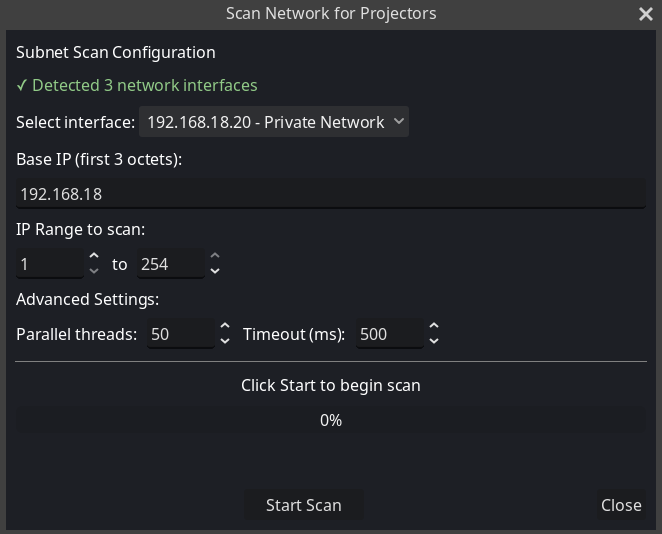Click the Timeout (ms) input field
This screenshot has height=534, width=662.
[x=386, y=334]
